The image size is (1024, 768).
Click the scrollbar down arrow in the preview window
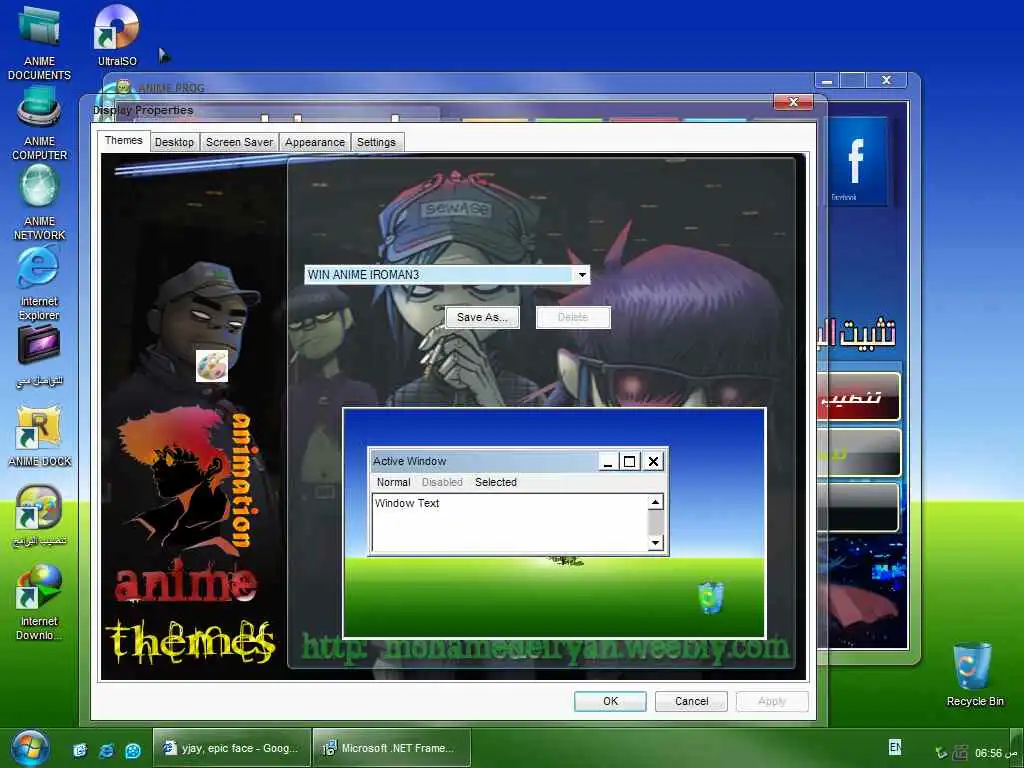pos(656,543)
